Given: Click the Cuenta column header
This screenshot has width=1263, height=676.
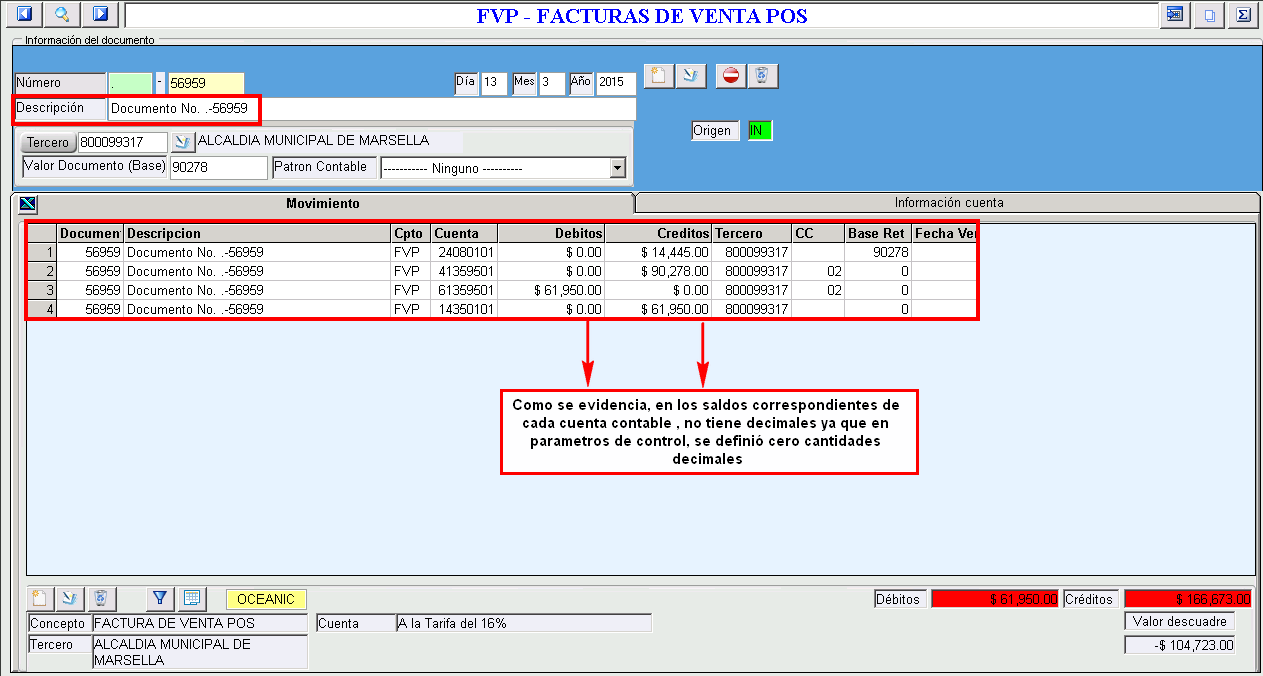Looking at the screenshot, I should point(463,233).
